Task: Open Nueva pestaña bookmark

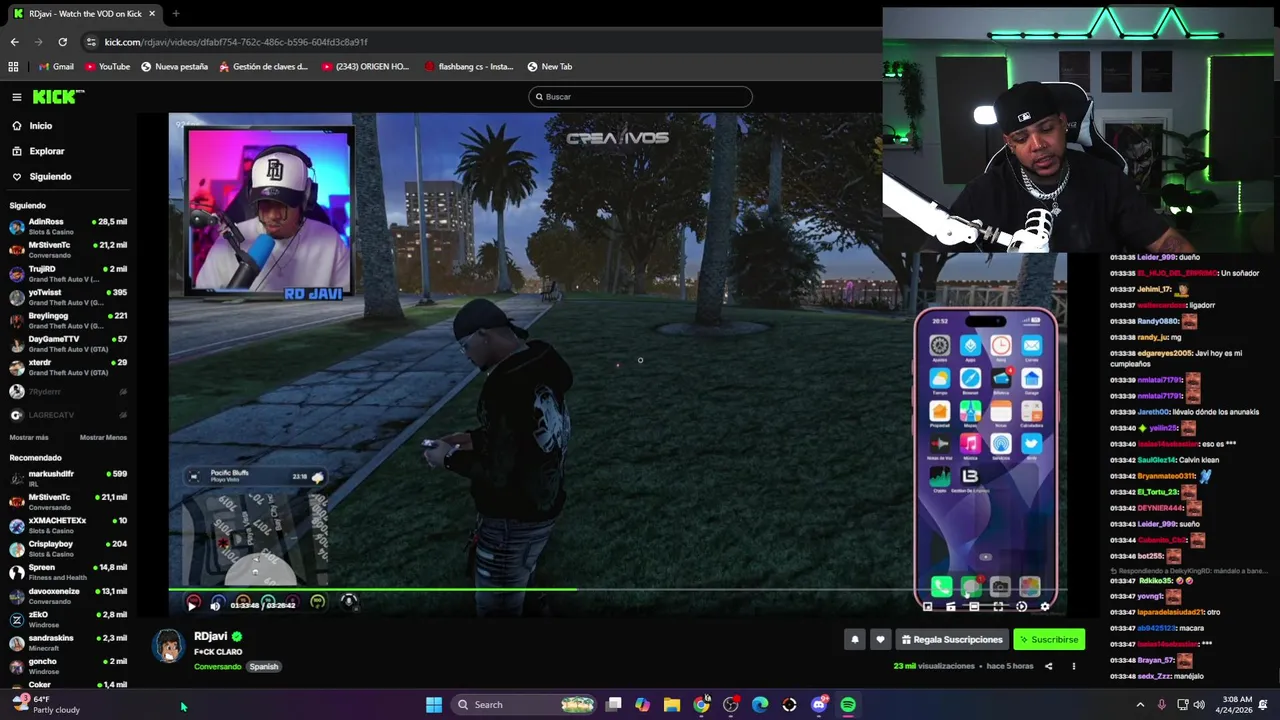Action: (174, 67)
